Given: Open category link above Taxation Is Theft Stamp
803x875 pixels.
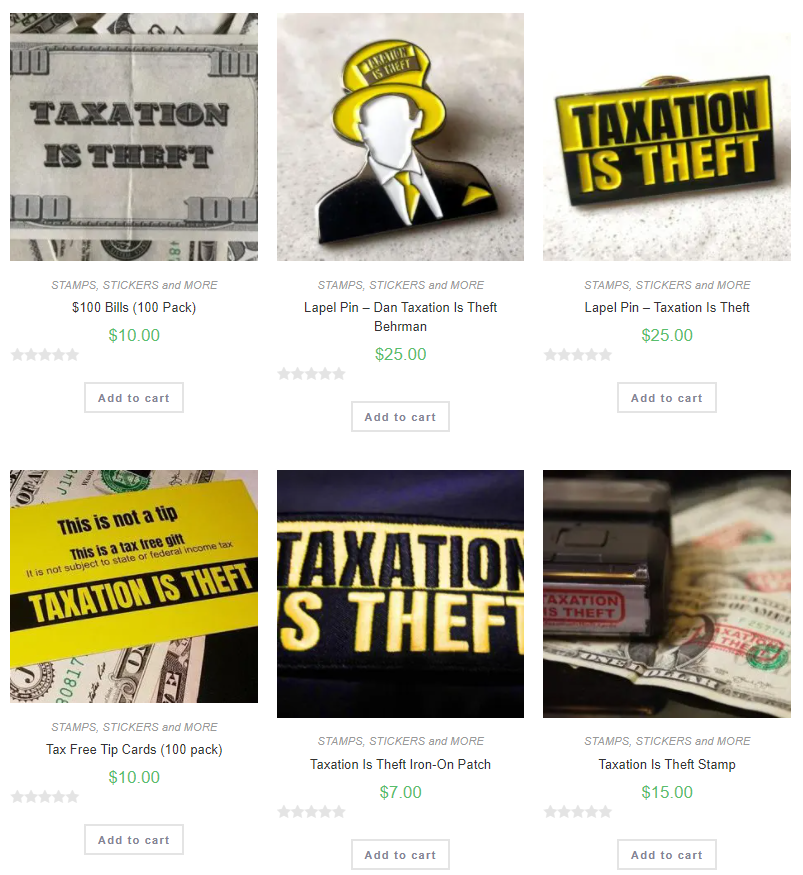Looking at the screenshot, I should pos(667,741).
